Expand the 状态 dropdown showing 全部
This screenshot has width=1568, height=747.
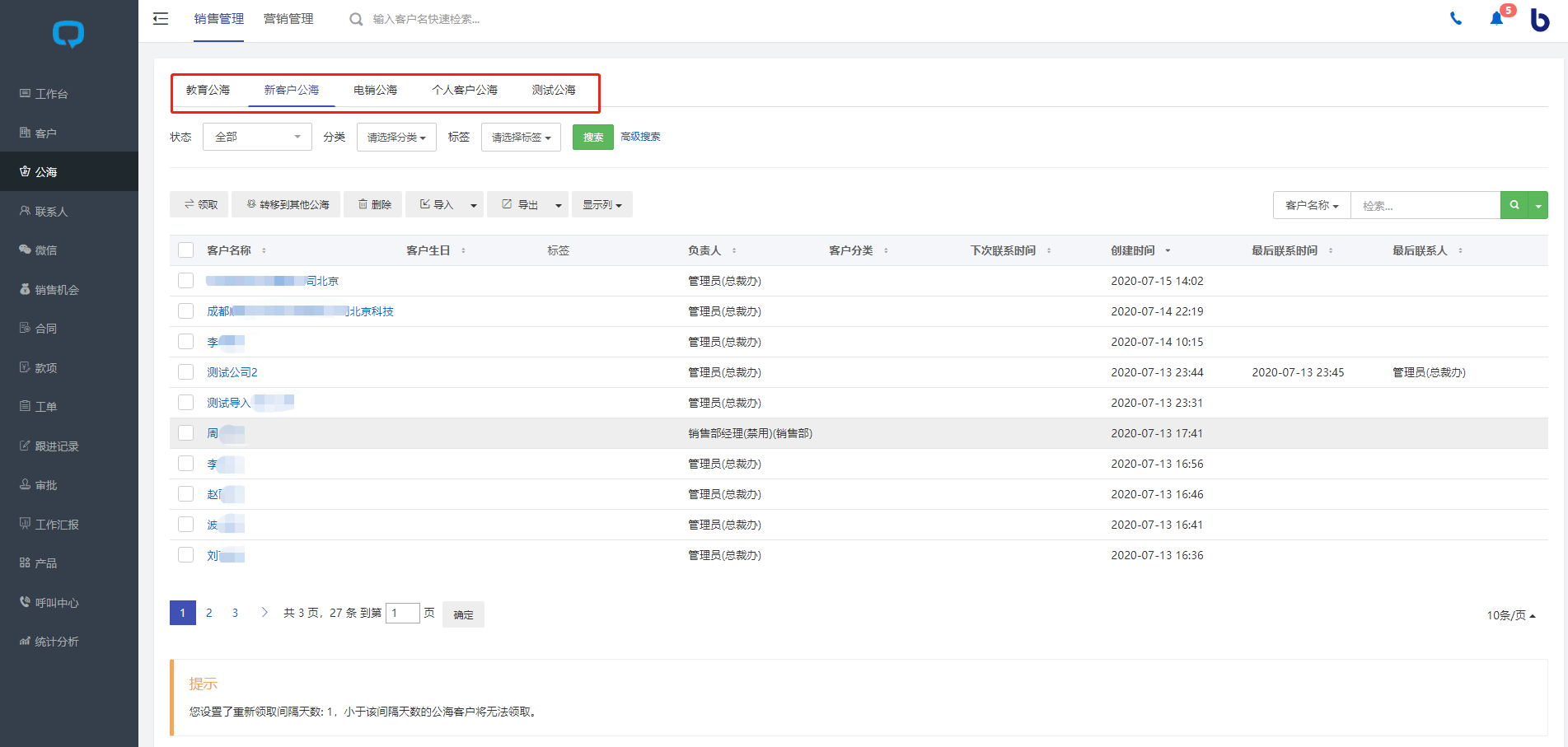[257, 137]
